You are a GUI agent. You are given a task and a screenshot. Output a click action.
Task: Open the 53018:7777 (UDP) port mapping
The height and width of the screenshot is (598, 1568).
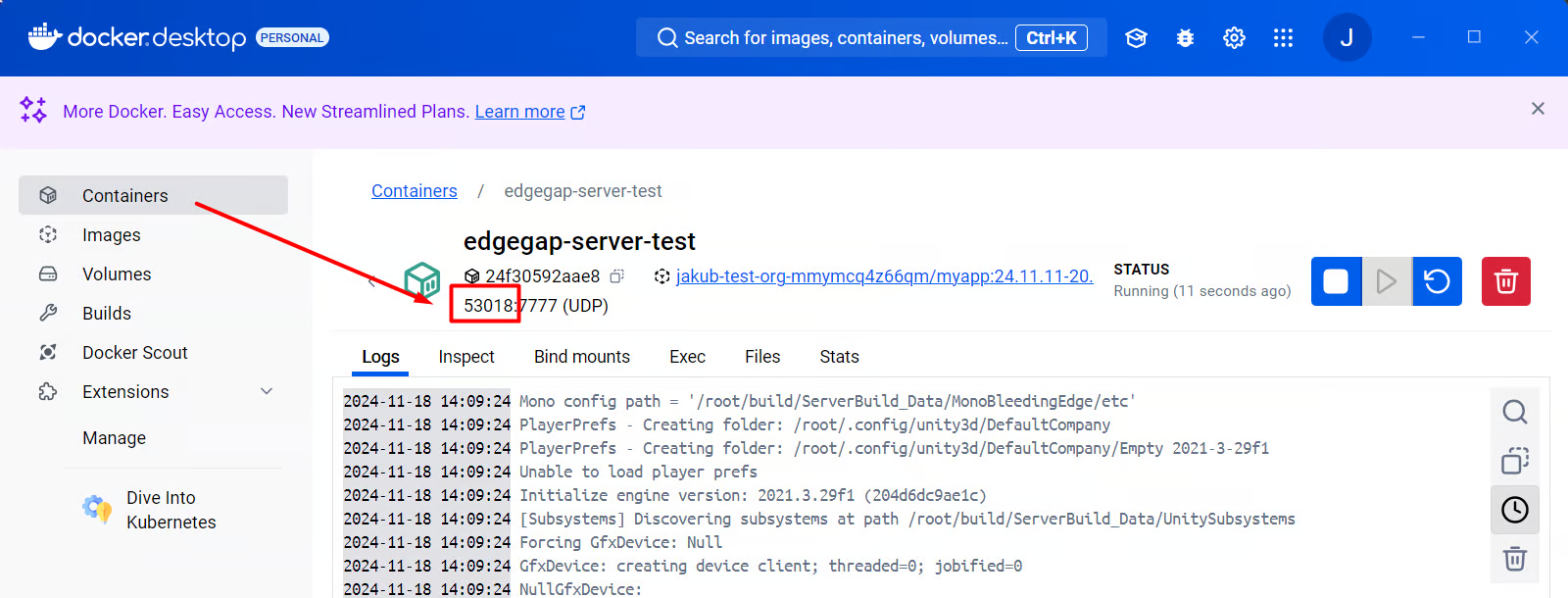536,306
